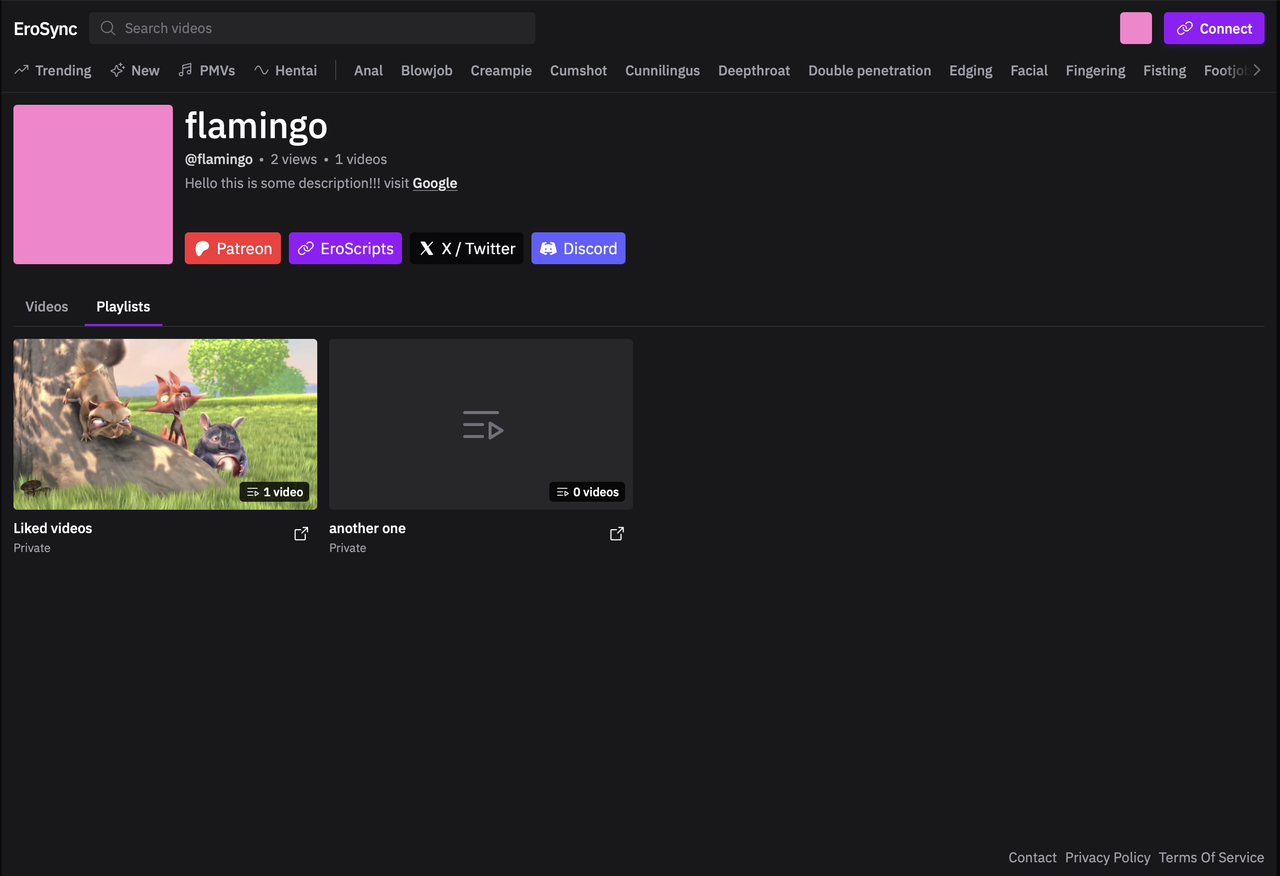Click the pink user avatar in header

tap(1136, 28)
